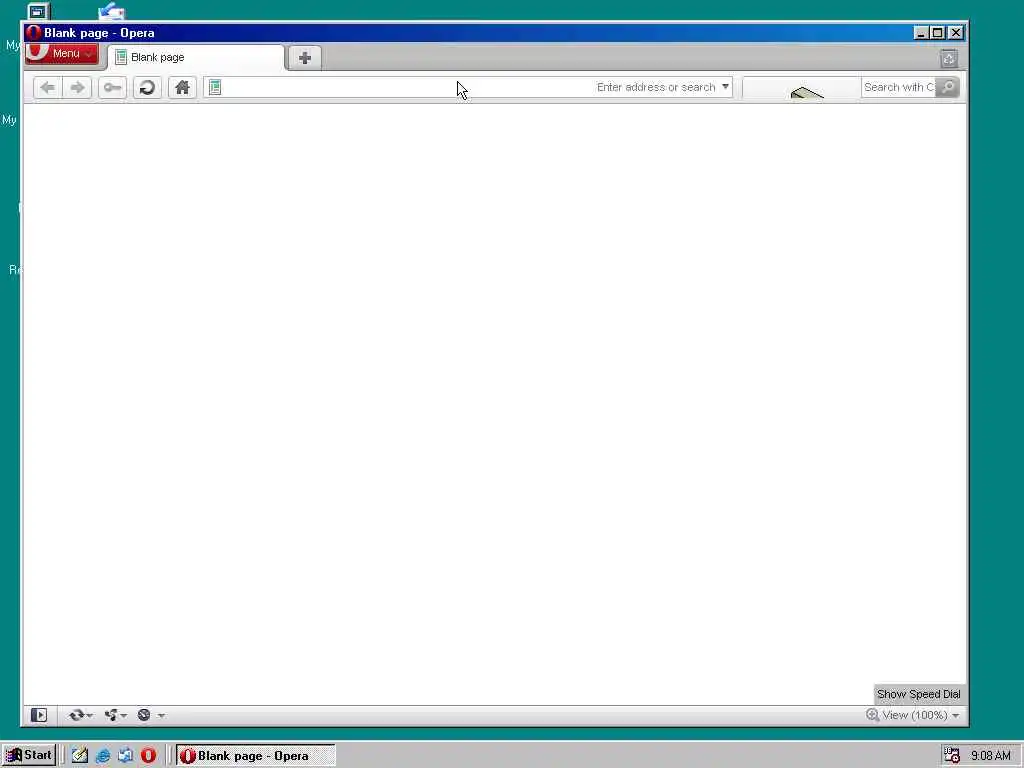
Task: Open the Windows Start button
Action: pyautogui.click(x=29, y=756)
